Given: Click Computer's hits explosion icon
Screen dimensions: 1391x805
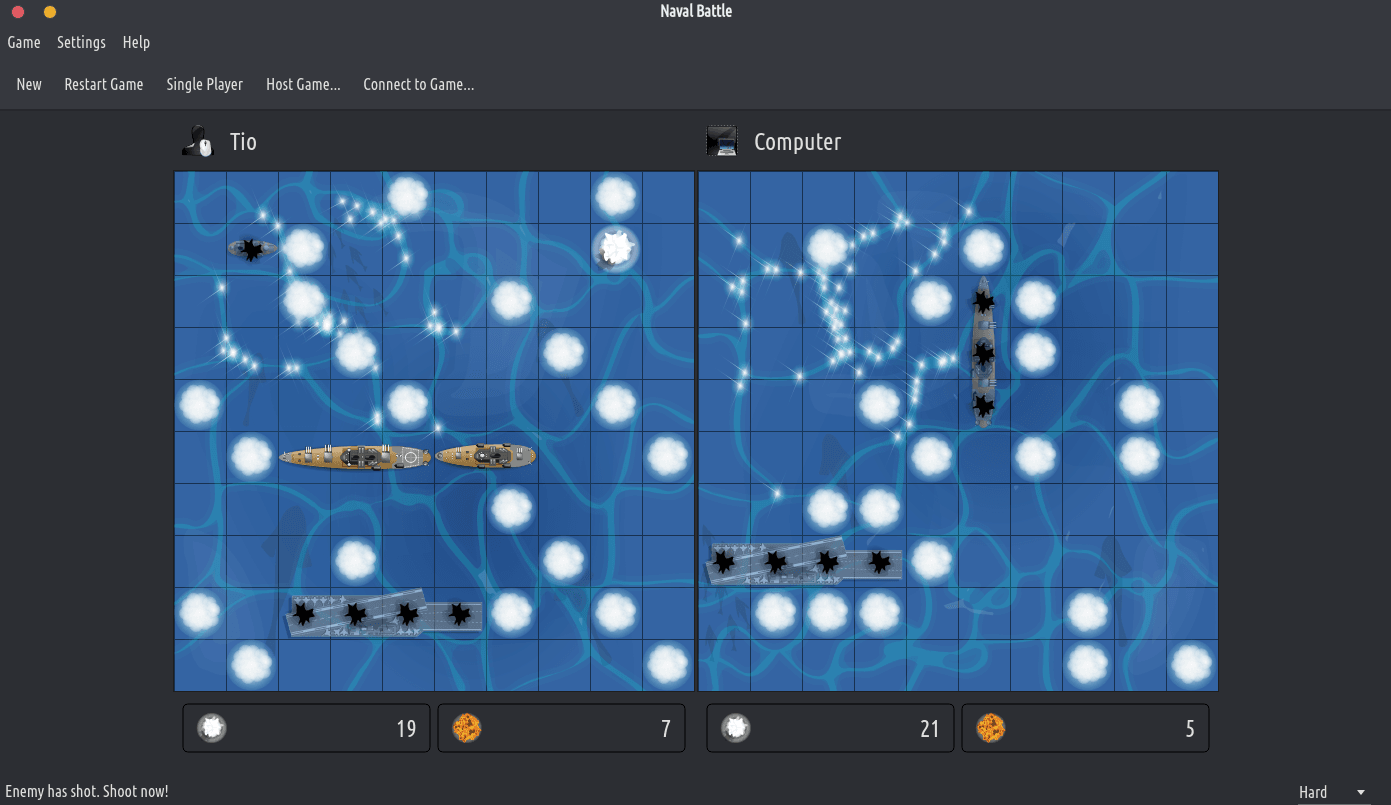Looking at the screenshot, I should (x=990, y=728).
